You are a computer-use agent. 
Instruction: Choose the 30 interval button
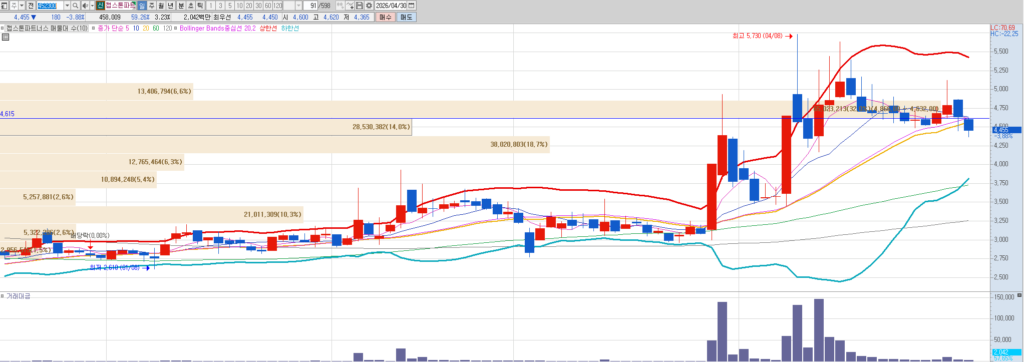pyautogui.click(x=259, y=5)
